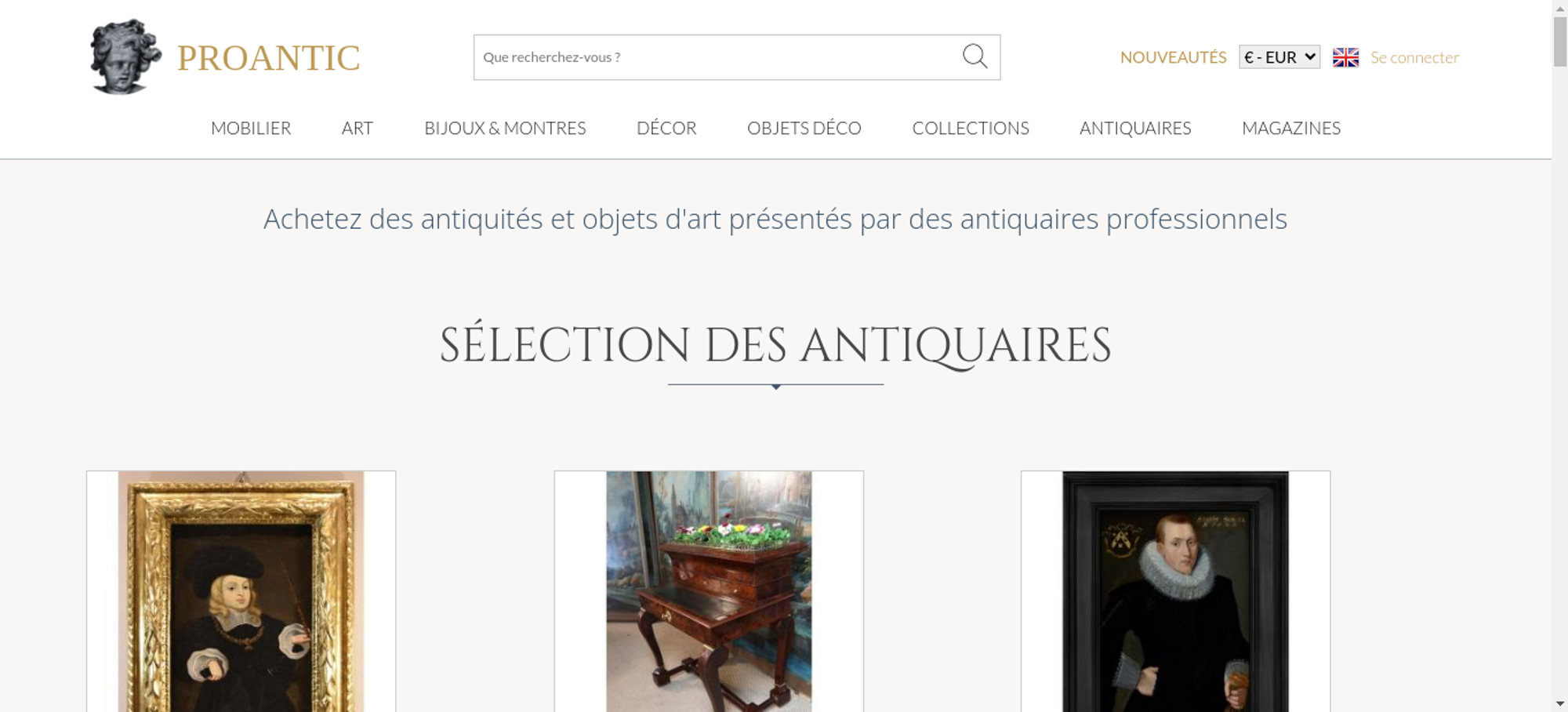
Task: Click the Proantic cherub head logo
Action: [x=125, y=56]
